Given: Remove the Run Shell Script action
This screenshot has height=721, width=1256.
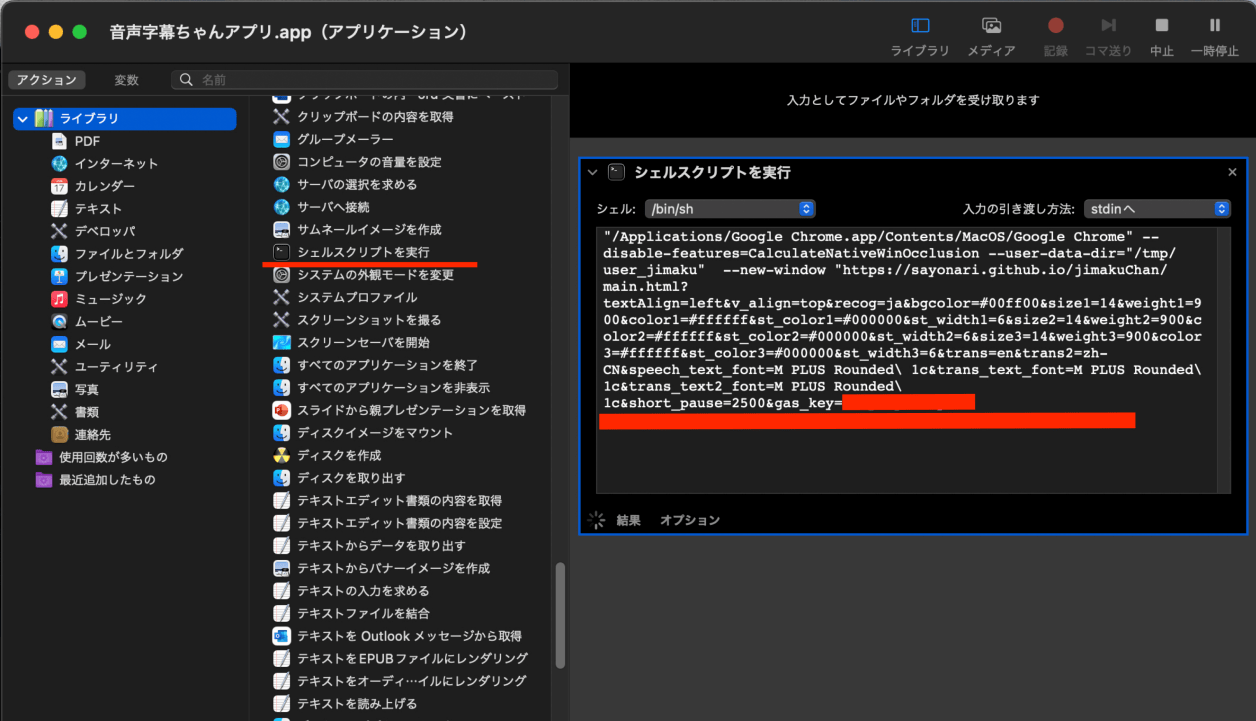Looking at the screenshot, I should point(1232,172).
